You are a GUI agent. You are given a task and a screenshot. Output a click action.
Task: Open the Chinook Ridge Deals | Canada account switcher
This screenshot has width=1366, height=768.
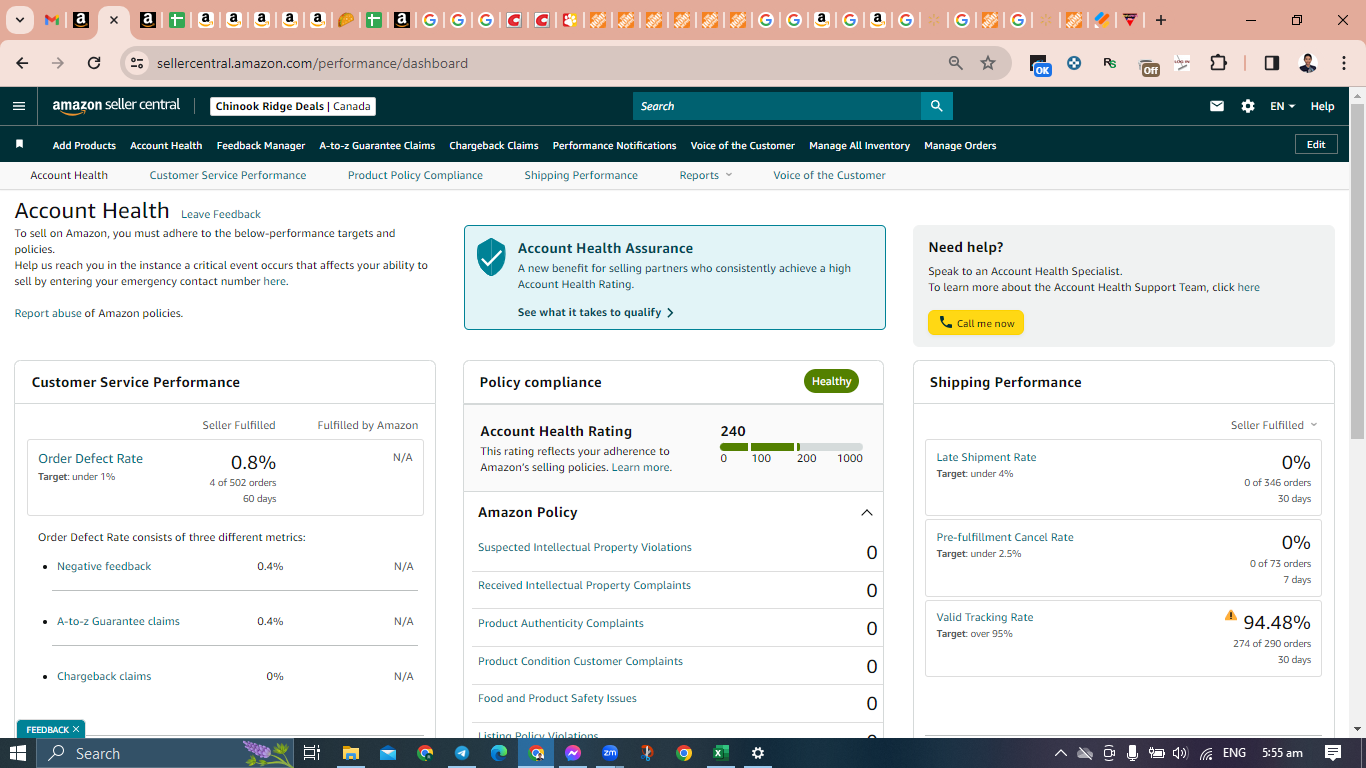(x=293, y=106)
